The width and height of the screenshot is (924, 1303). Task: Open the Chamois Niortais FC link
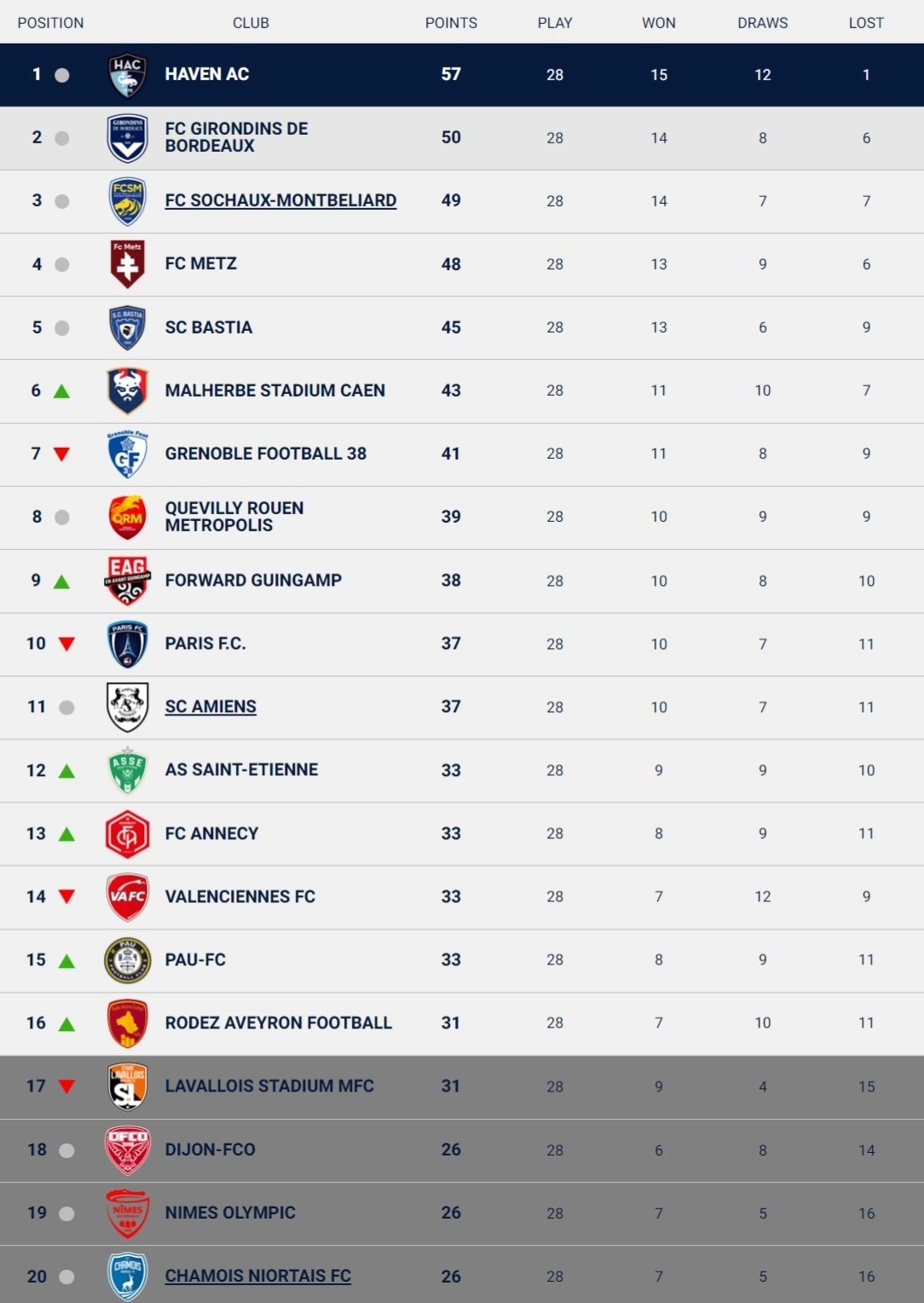point(257,1277)
